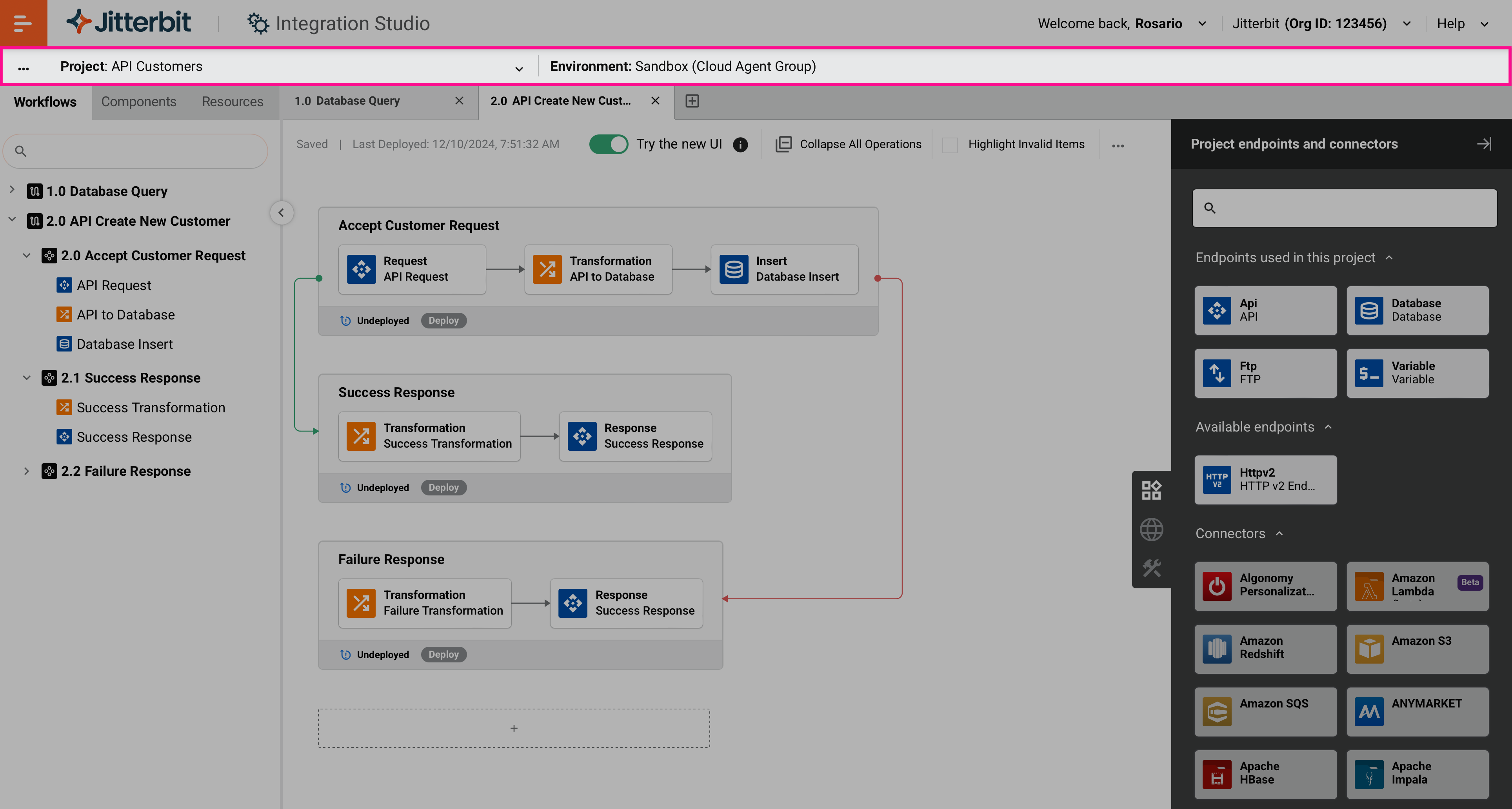This screenshot has height=809, width=1512.
Task: Check the Highlight Invalid Items checkbox
Action: coord(949,145)
